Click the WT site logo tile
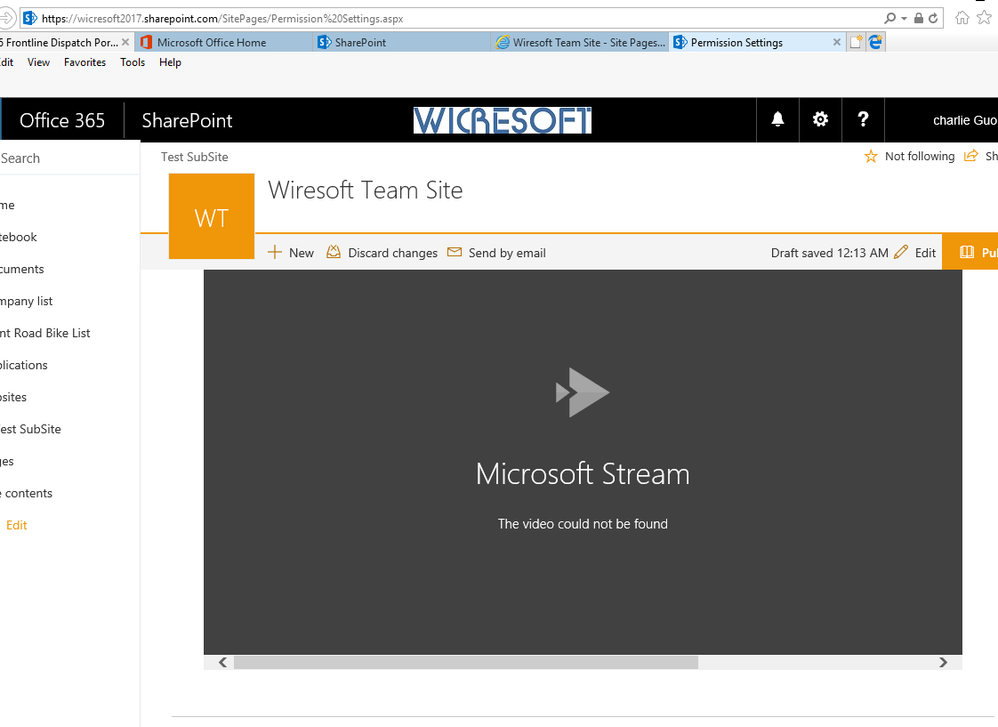This screenshot has height=727, width=998. tap(211, 216)
